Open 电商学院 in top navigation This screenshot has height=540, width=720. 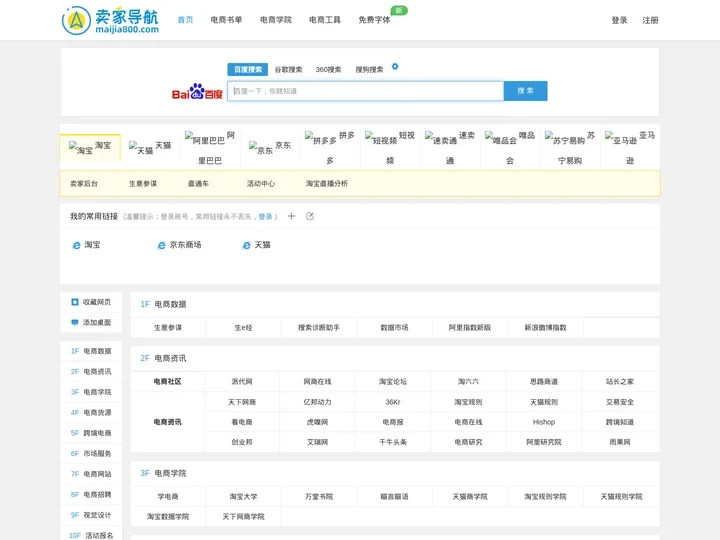click(x=276, y=20)
